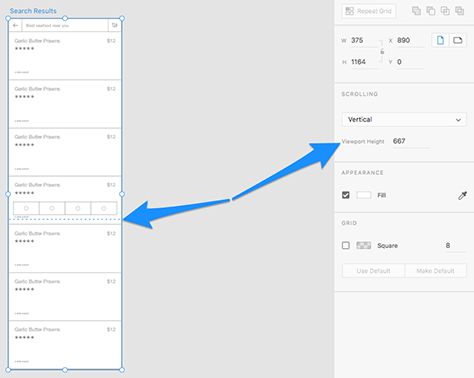The height and width of the screenshot is (378, 474).
Task: Click the top-center artboard resize handle
Action: [65, 18]
